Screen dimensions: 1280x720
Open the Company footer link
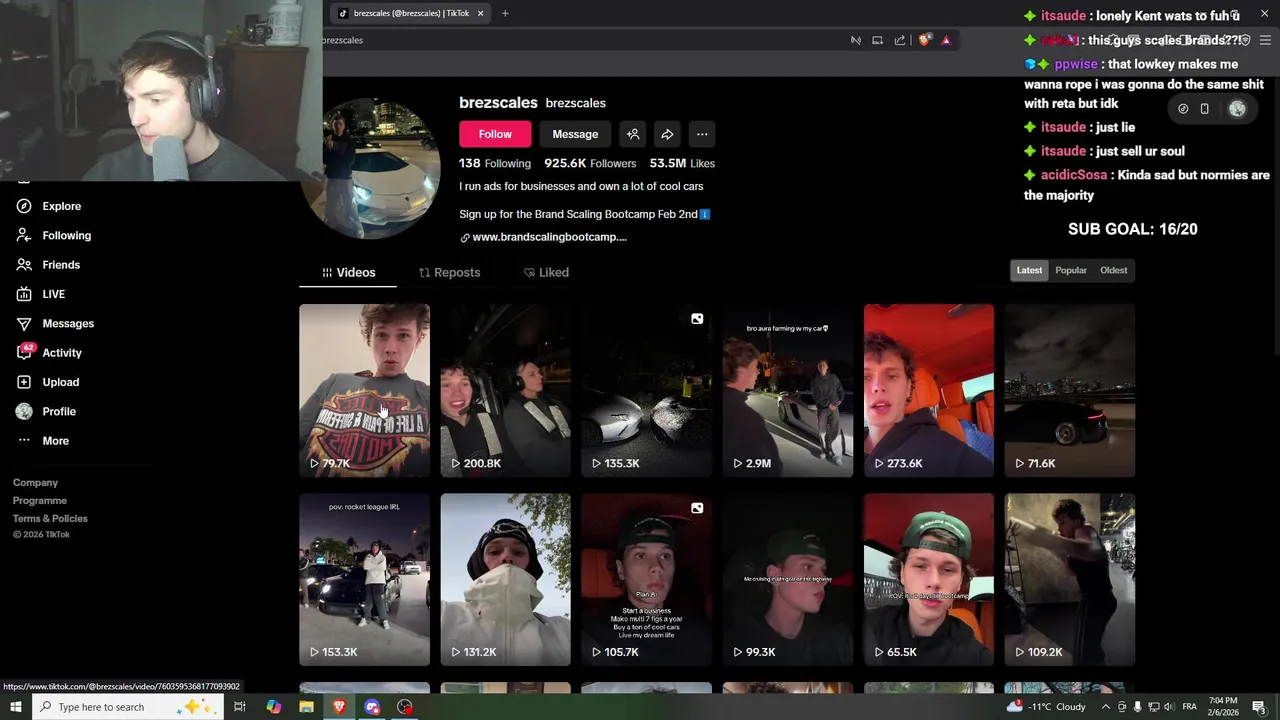pyautogui.click(x=35, y=483)
